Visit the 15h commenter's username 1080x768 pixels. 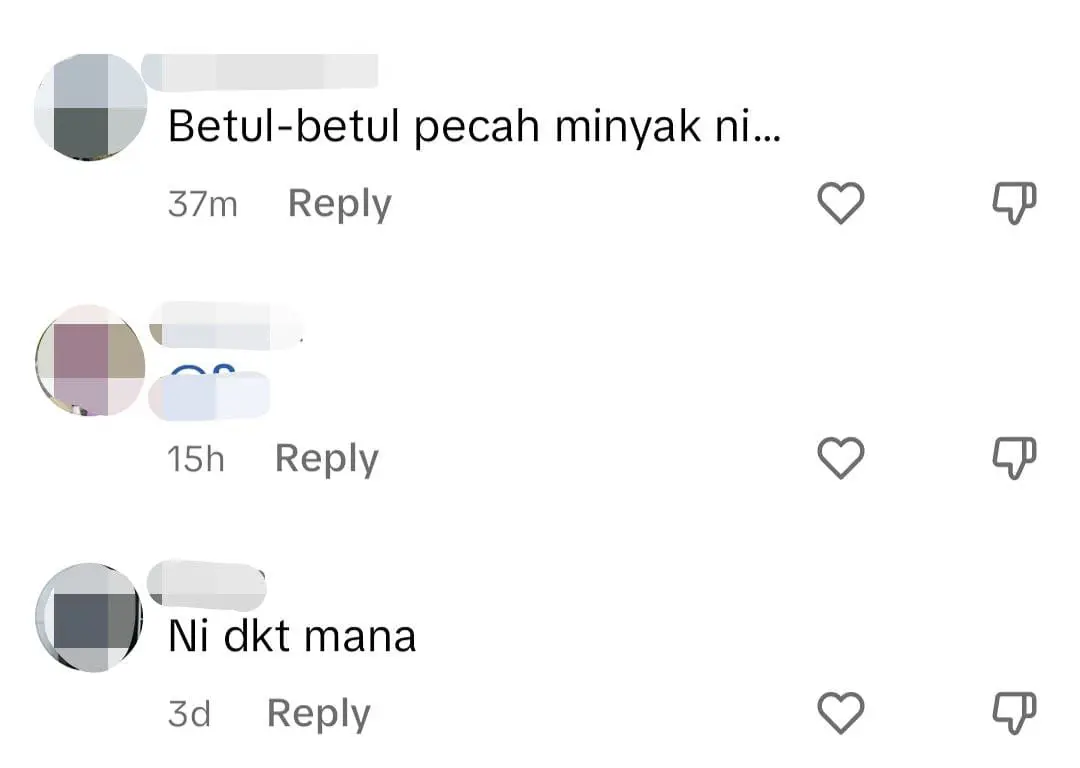(226, 324)
